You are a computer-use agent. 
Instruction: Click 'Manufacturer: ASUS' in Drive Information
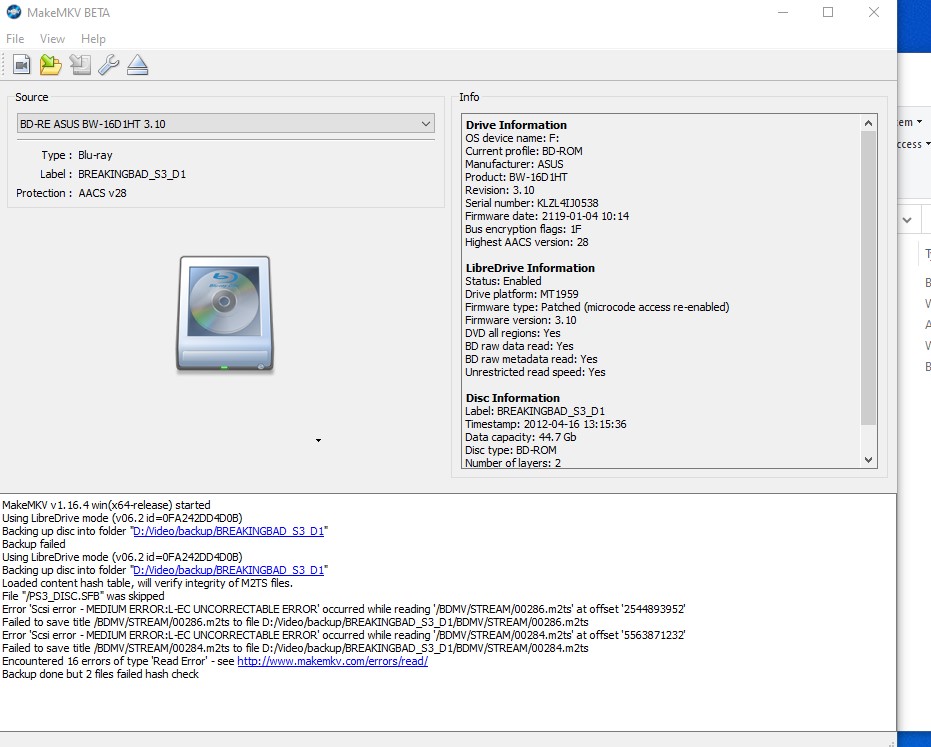pyautogui.click(x=514, y=164)
